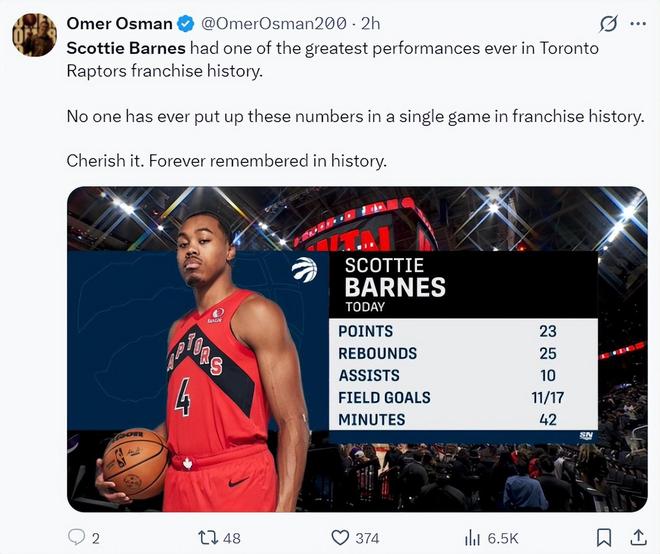Viewport: 660px width, 554px height.
Task: Open the three-dot more options menu
Action: [638, 24]
